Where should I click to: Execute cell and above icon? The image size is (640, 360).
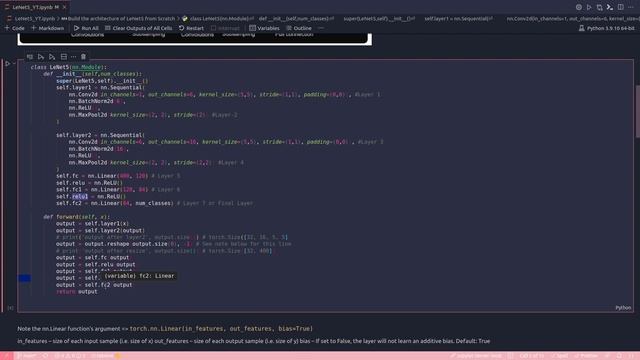click(x=41, y=57)
